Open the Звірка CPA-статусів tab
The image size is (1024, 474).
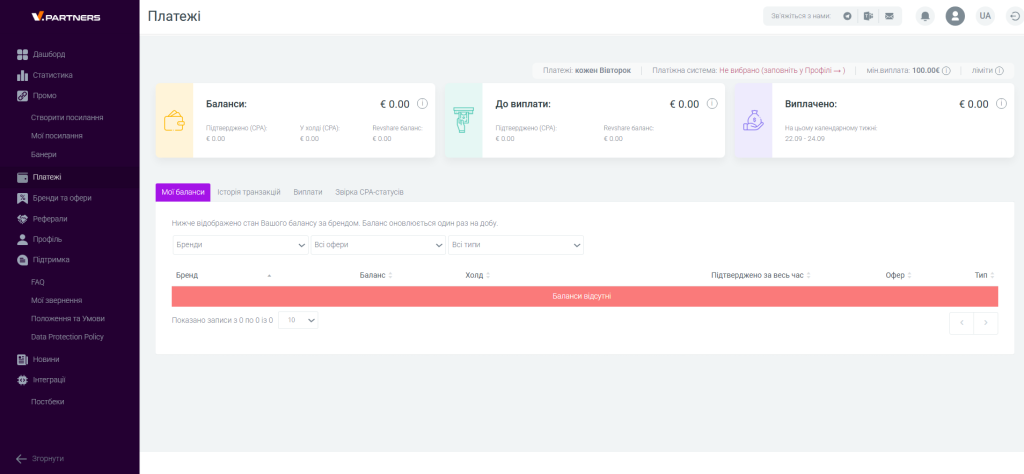pos(369,191)
